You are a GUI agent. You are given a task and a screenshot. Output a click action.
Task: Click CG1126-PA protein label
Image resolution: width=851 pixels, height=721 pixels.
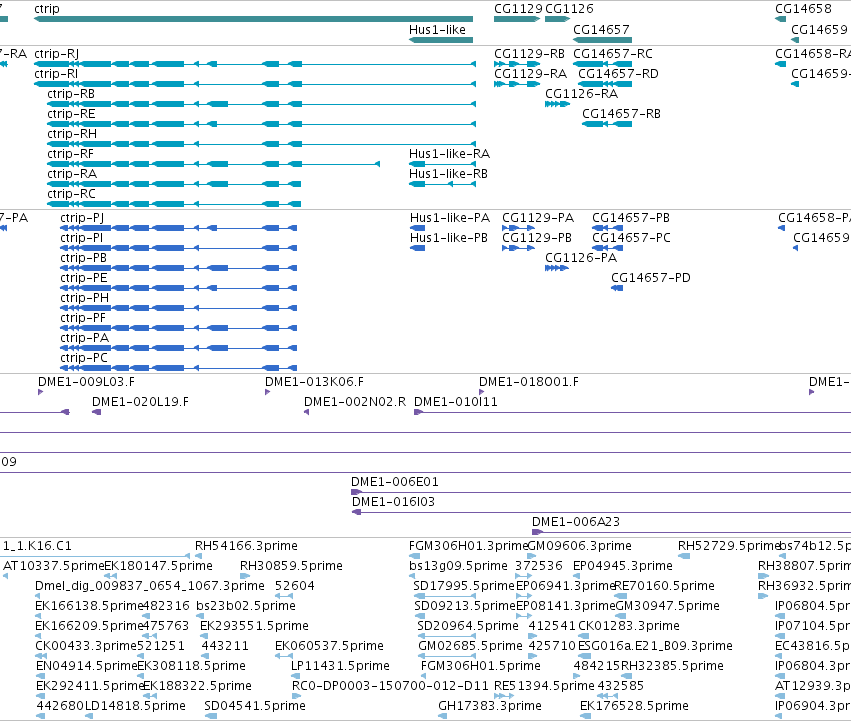pyautogui.click(x=581, y=258)
